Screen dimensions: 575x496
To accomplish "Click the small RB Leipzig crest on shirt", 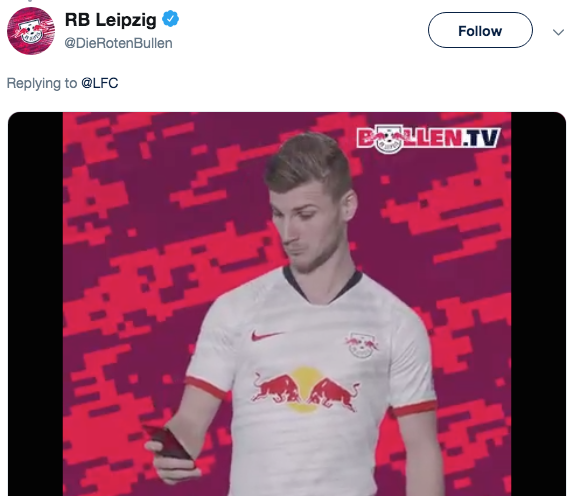I will pos(362,345).
